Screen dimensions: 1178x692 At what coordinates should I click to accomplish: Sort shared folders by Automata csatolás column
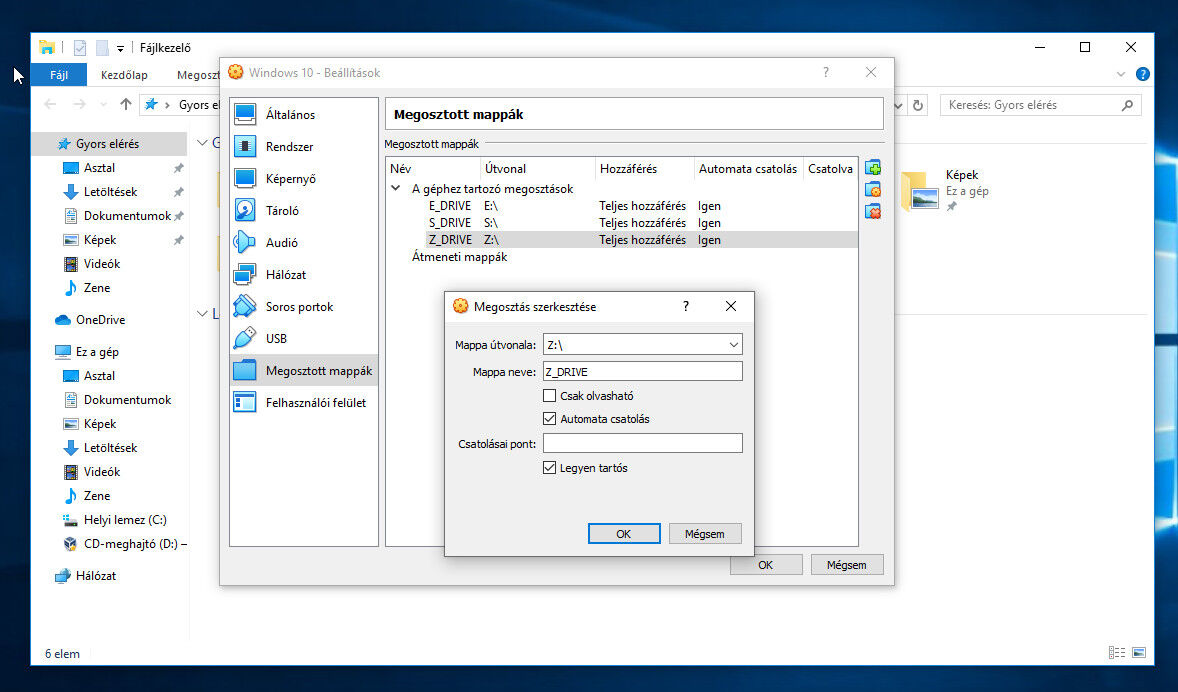(748, 168)
